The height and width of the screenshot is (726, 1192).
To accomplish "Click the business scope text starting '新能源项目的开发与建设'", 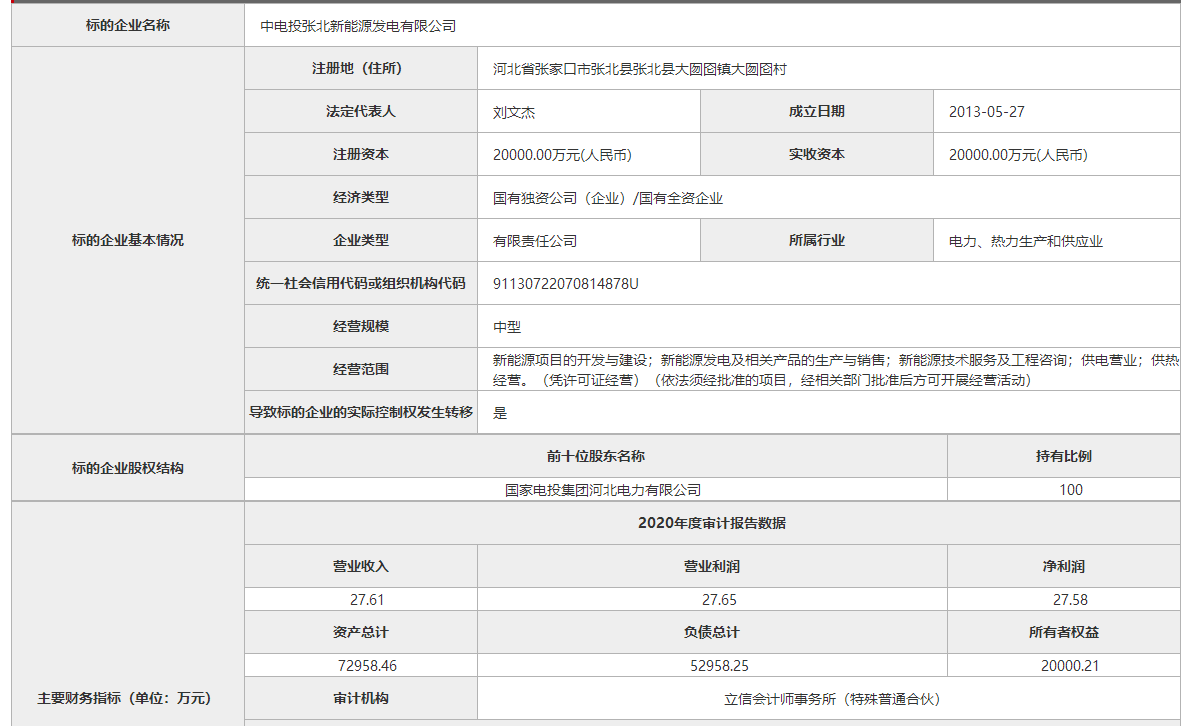I will tap(835, 370).
